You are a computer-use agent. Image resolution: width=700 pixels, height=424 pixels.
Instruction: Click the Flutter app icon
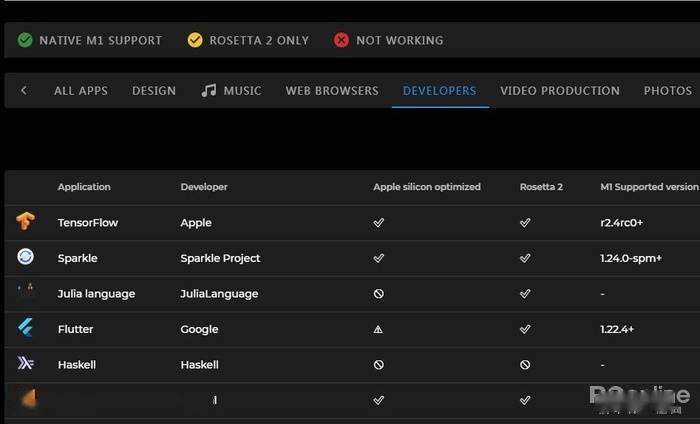25,328
